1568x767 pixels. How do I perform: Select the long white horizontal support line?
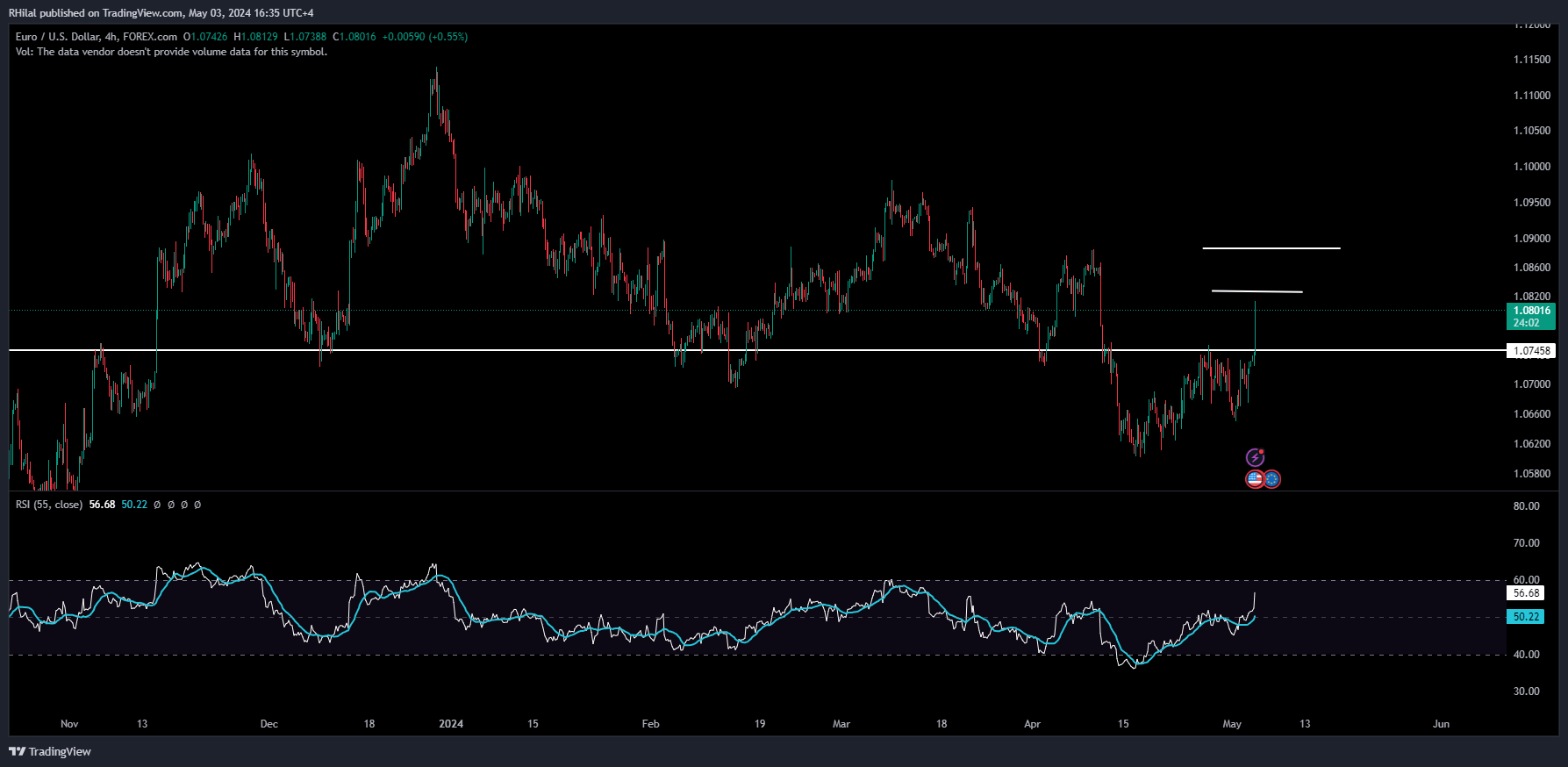(757, 350)
